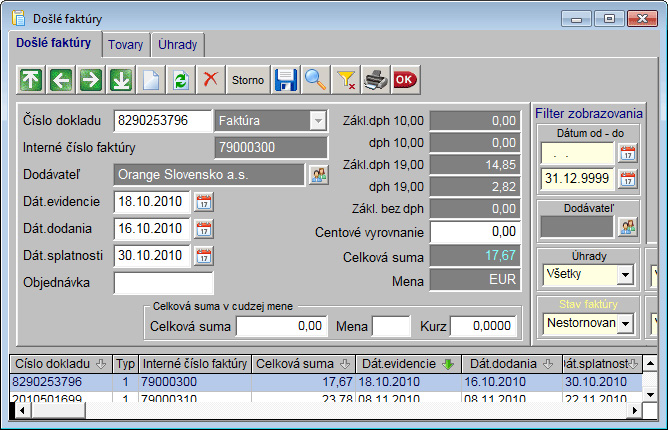The height and width of the screenshot is (430, 668).
Task: Go to first record arrow icon
Action: click(x=32, y=78)
